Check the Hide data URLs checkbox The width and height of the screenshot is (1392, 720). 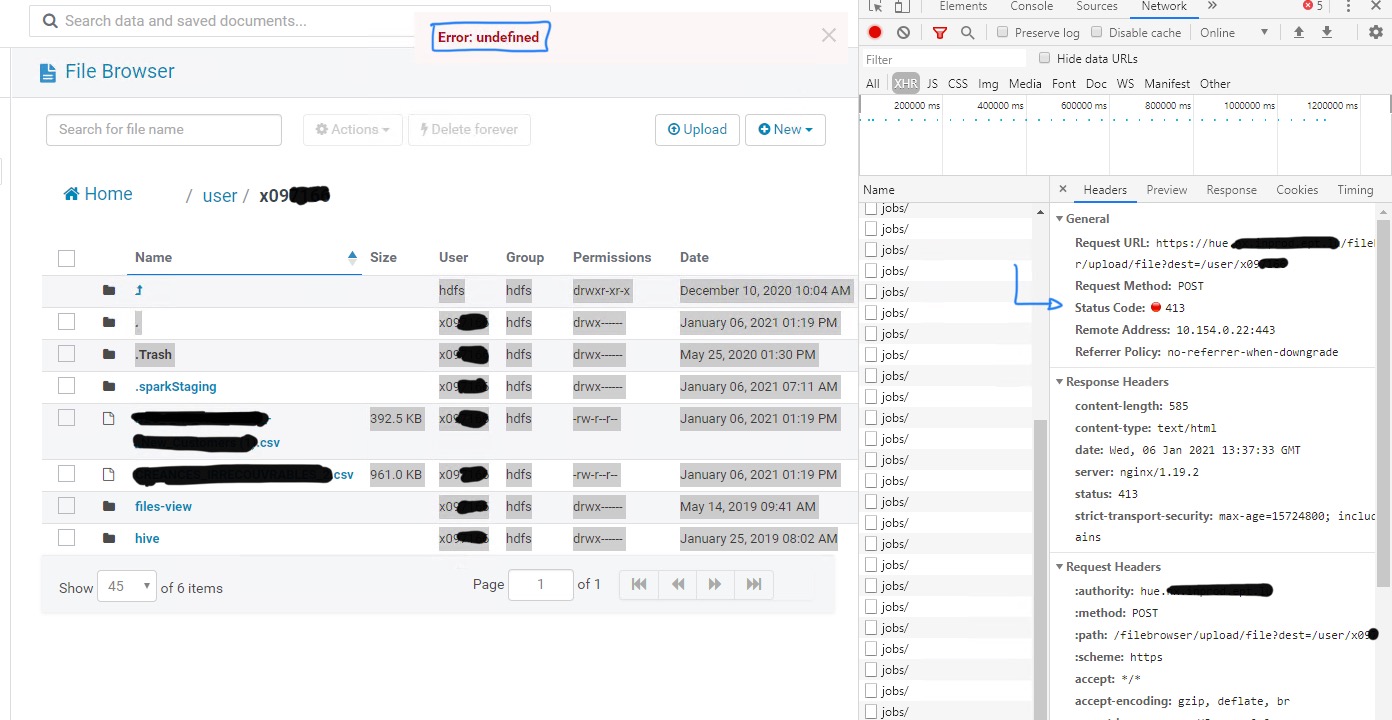(x=1045, y=59)
